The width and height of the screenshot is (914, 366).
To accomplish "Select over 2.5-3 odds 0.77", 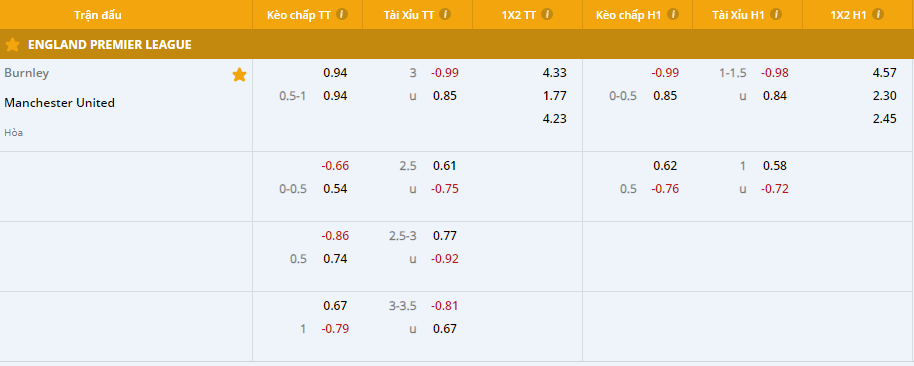I will pyautogui.click(x=445, y=236).
